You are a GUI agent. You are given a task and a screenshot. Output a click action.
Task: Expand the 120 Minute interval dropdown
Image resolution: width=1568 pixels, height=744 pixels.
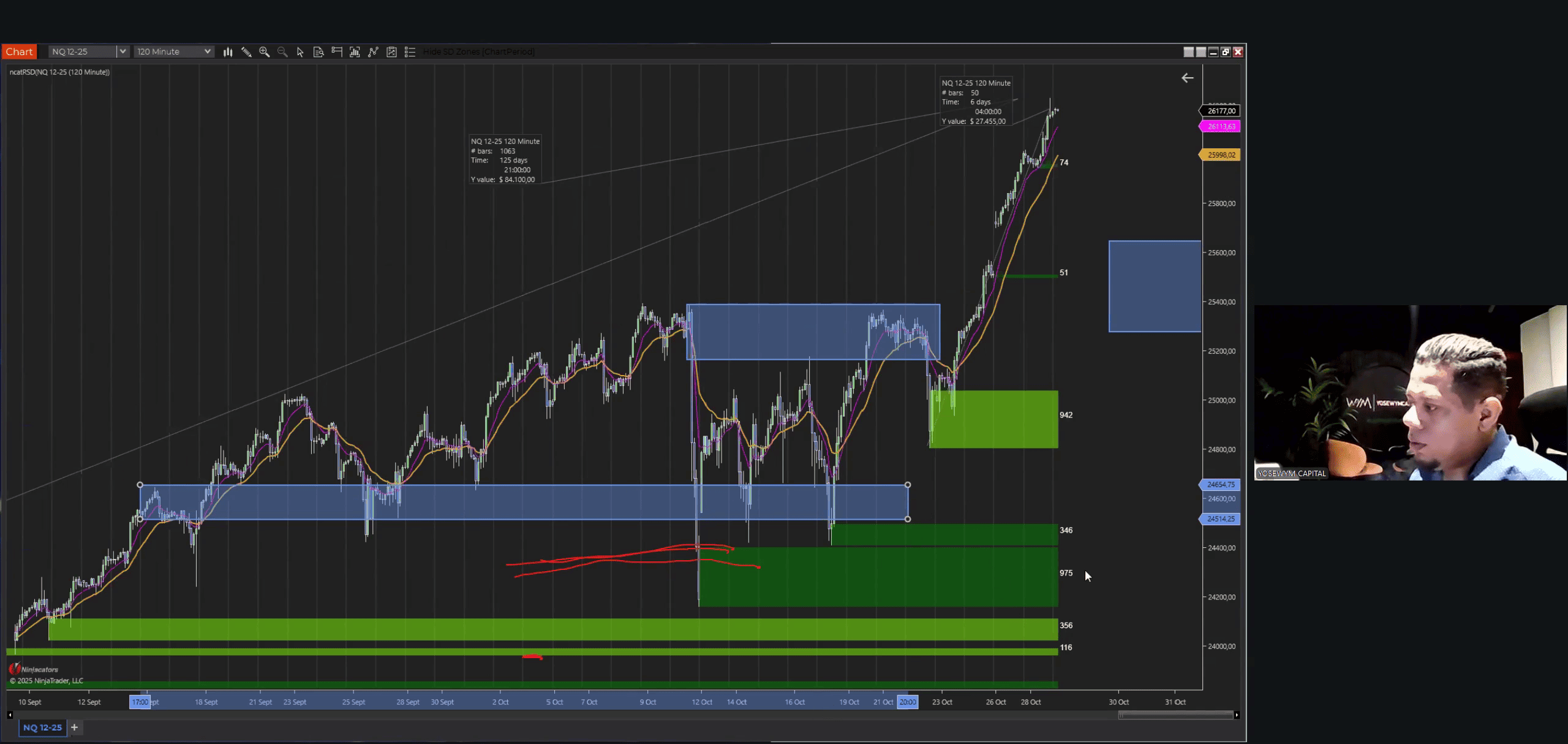[x=207, y=52]
